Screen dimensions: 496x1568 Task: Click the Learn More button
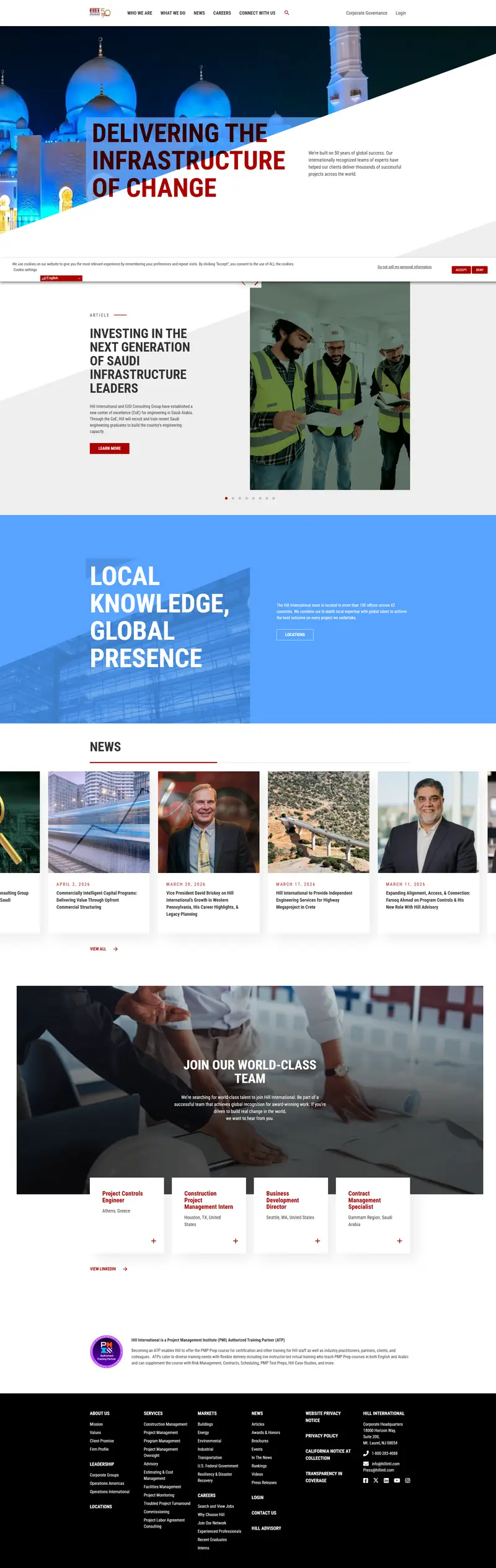(110, 448)
